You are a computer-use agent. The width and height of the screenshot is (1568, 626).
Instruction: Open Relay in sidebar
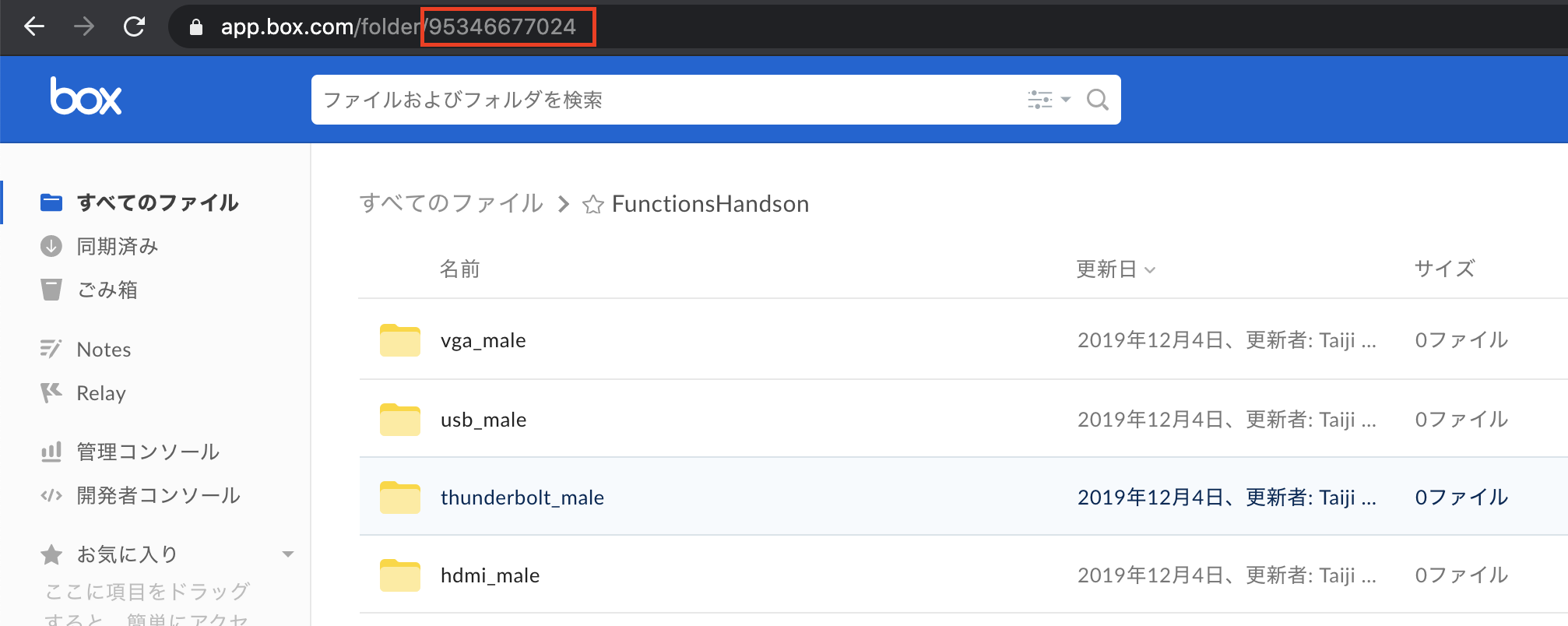pyautogui.click(x=101, y=393)
